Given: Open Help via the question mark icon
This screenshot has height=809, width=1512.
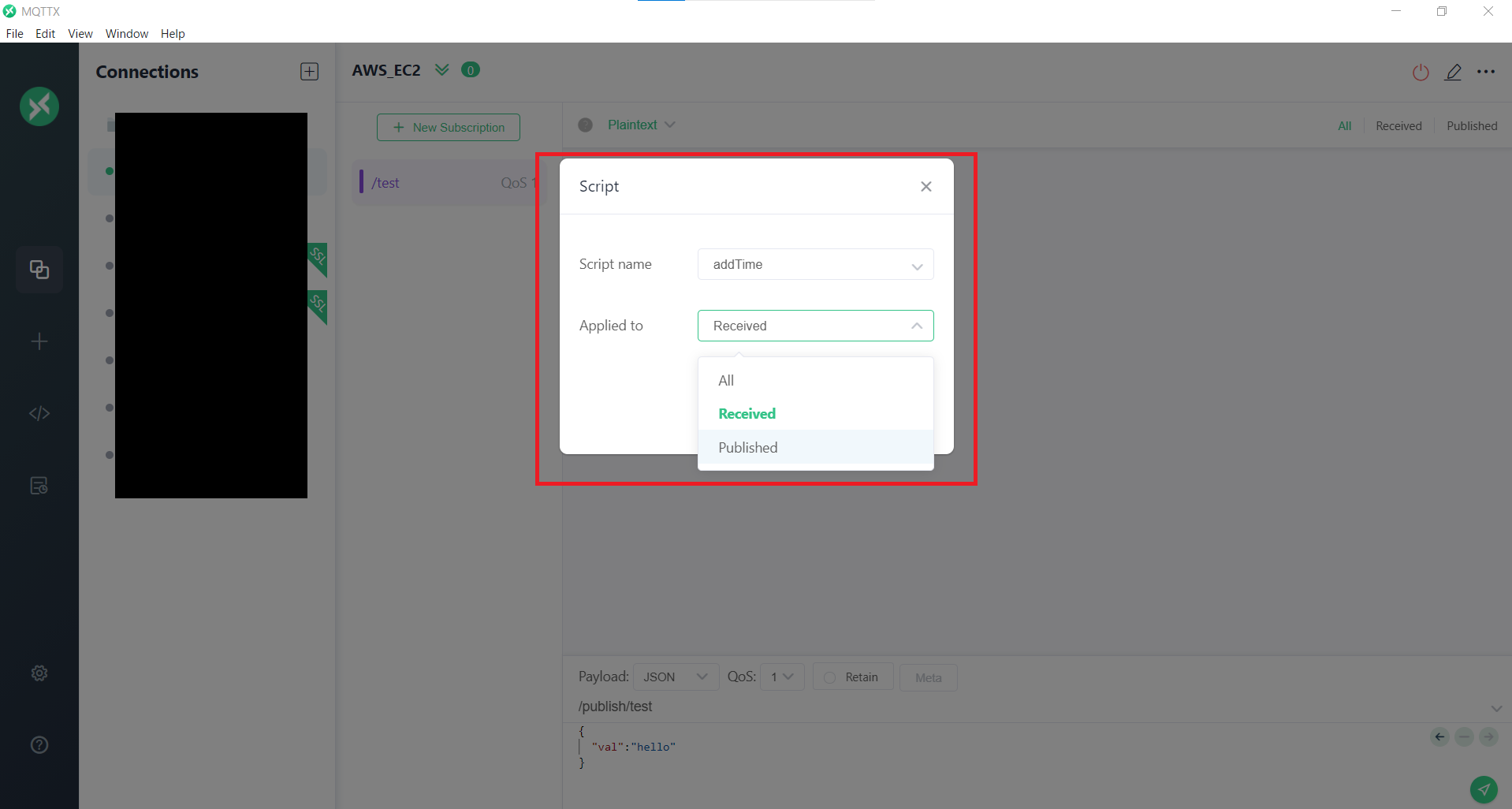Looking at the screenshot, I should (39, 744).
